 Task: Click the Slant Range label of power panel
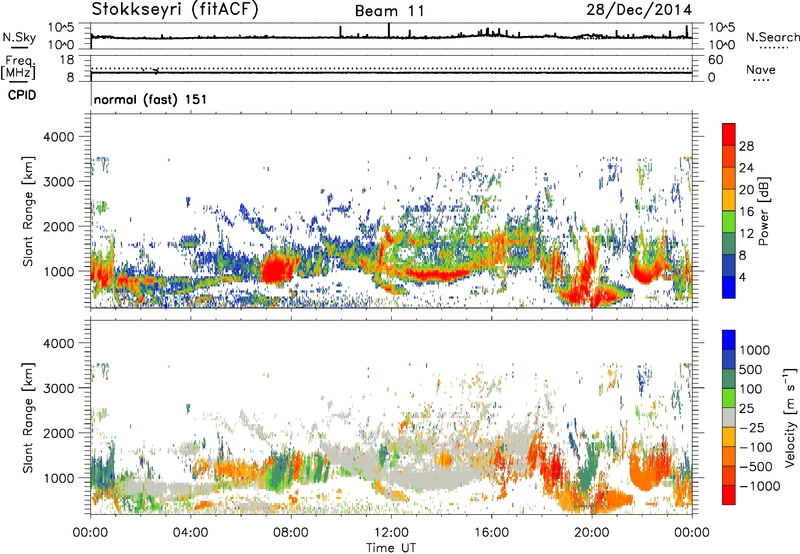(28, 211)
